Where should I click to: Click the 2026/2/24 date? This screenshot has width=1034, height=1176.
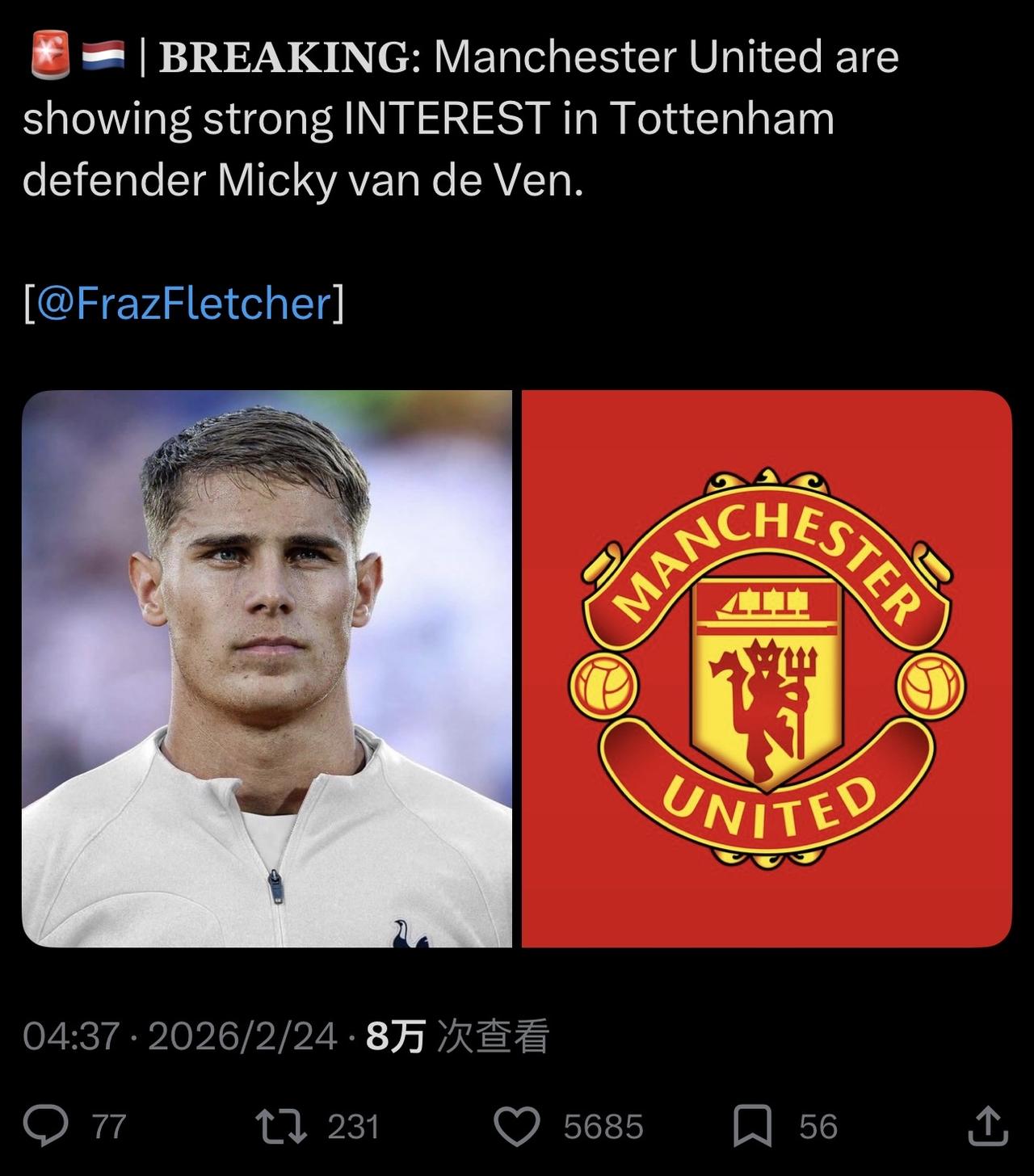(242, 1036)
